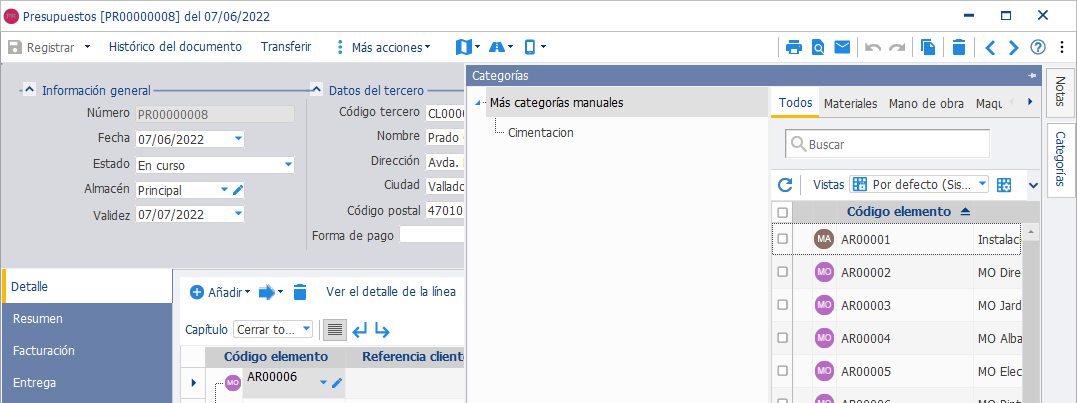Viewport: 1077px width, 403px height.
Task: Collapse the Datos del tercero section
Action: point(316,89)
